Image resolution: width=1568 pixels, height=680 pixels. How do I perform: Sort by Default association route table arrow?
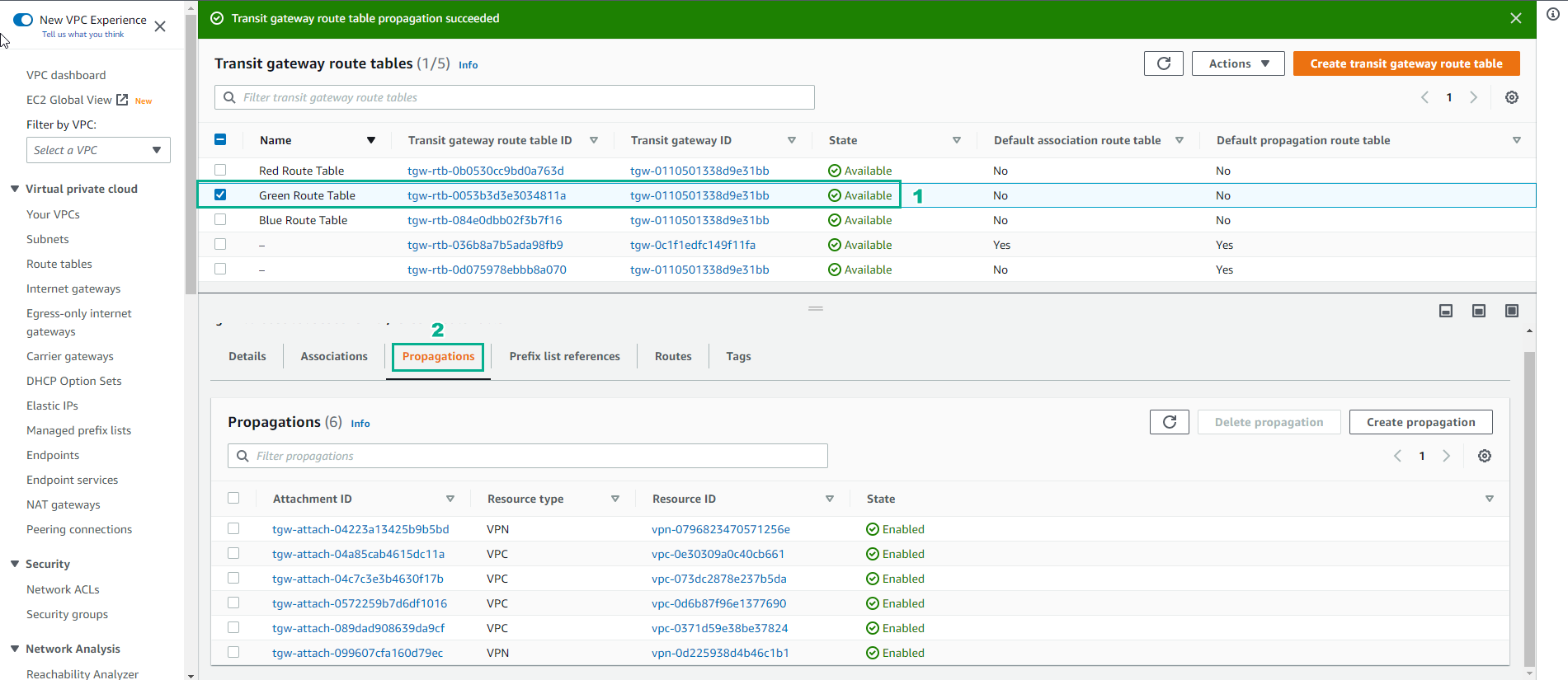click(1179, 140)
